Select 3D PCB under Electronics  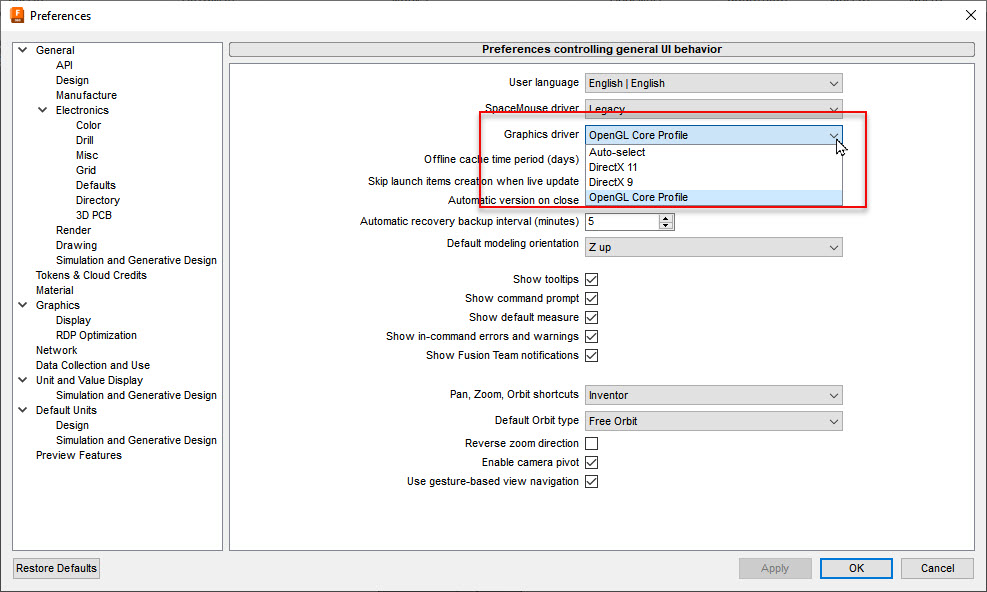(x=94, y=215)
